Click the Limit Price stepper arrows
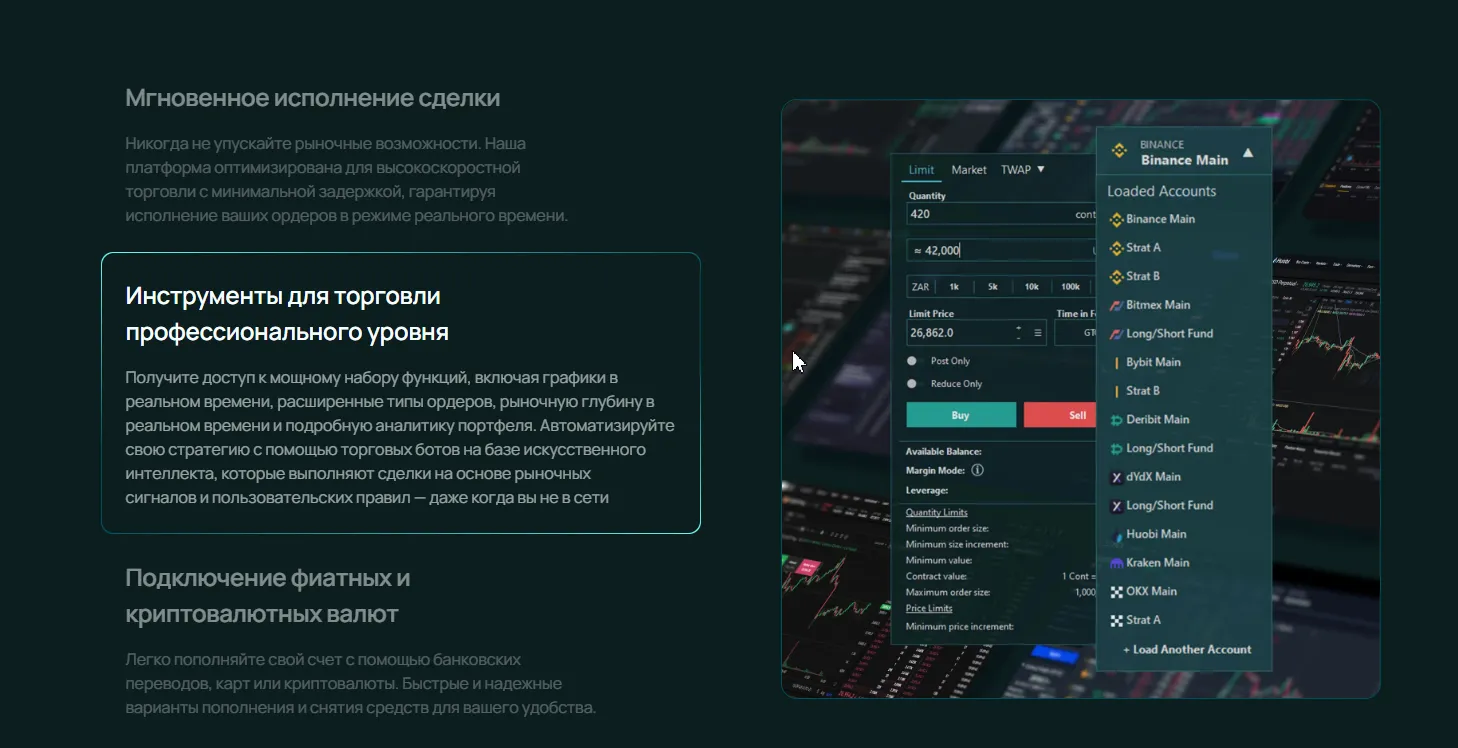 pyautogui.click(x=1019, y=333)
